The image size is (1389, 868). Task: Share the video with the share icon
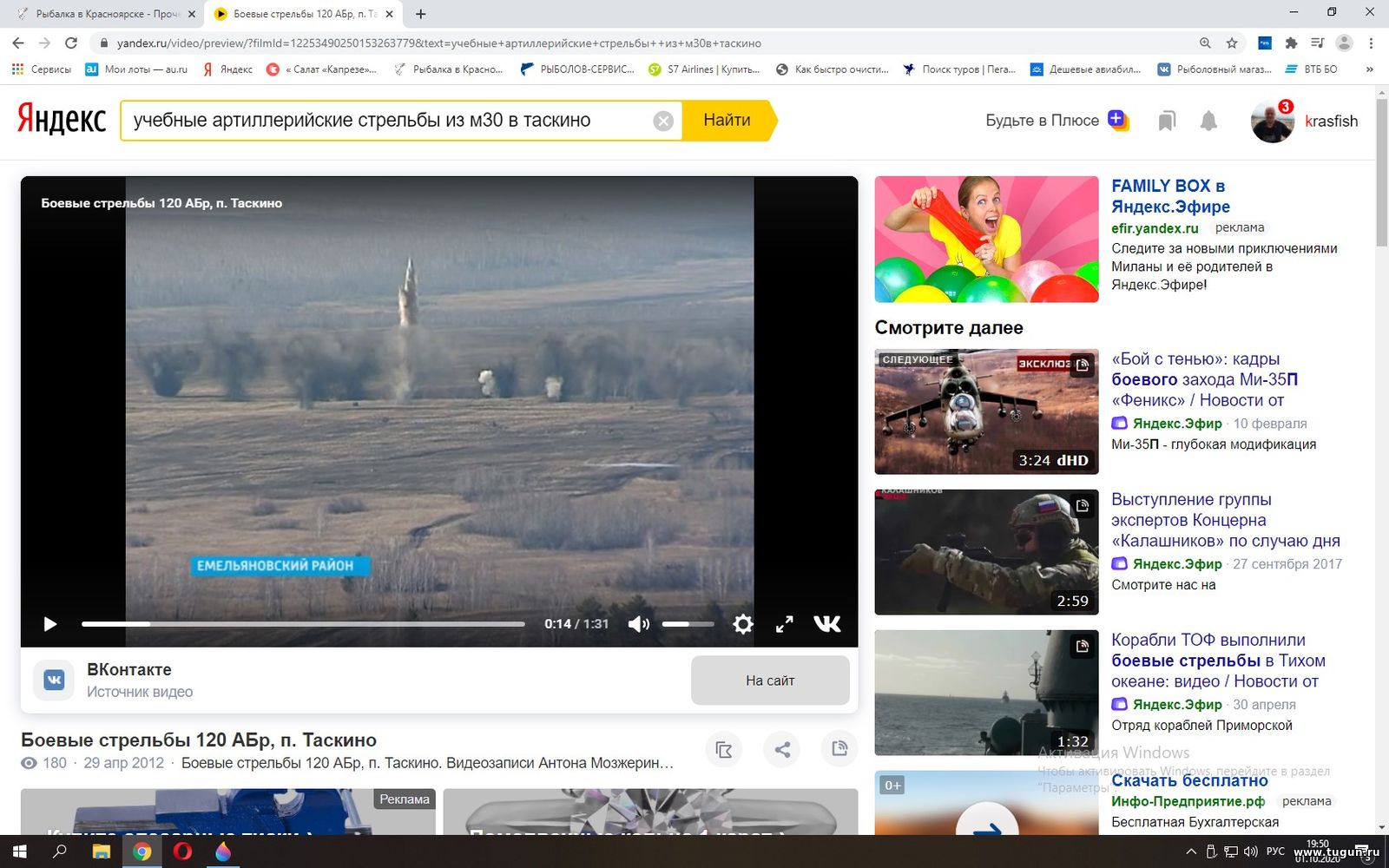click(x=782, y=749)
